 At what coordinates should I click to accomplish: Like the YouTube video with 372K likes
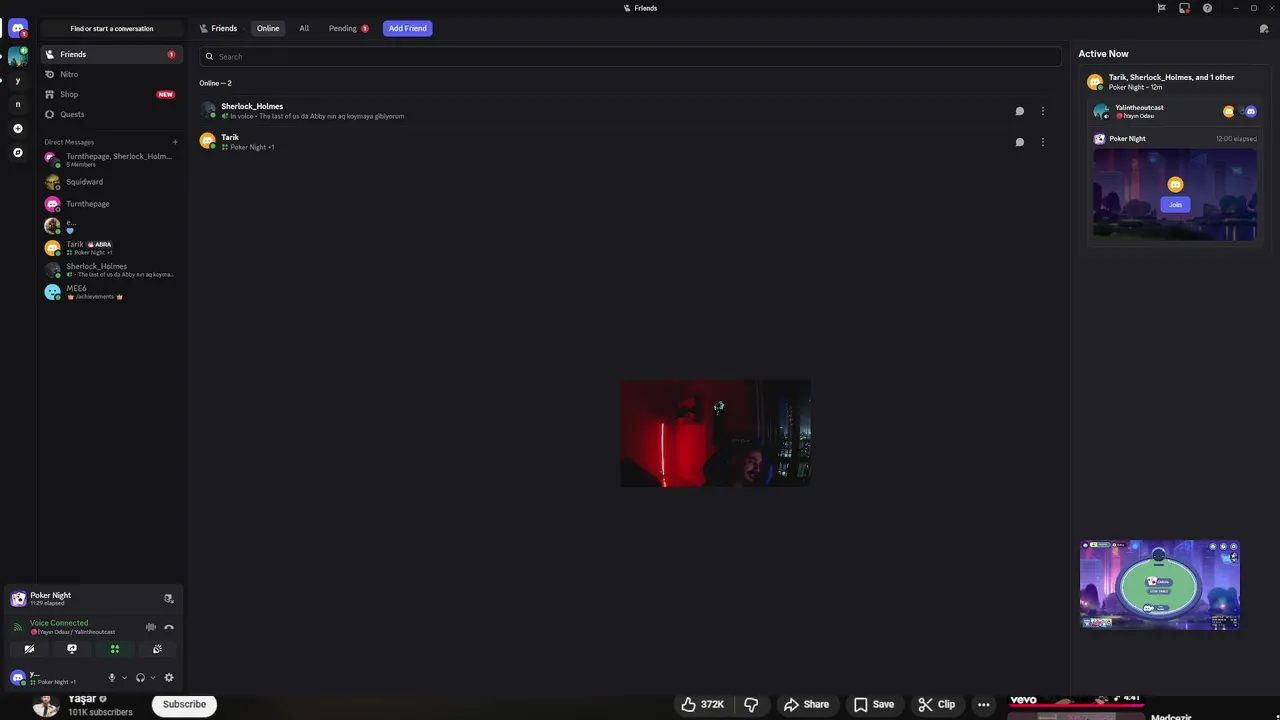(x=702, y=704)
